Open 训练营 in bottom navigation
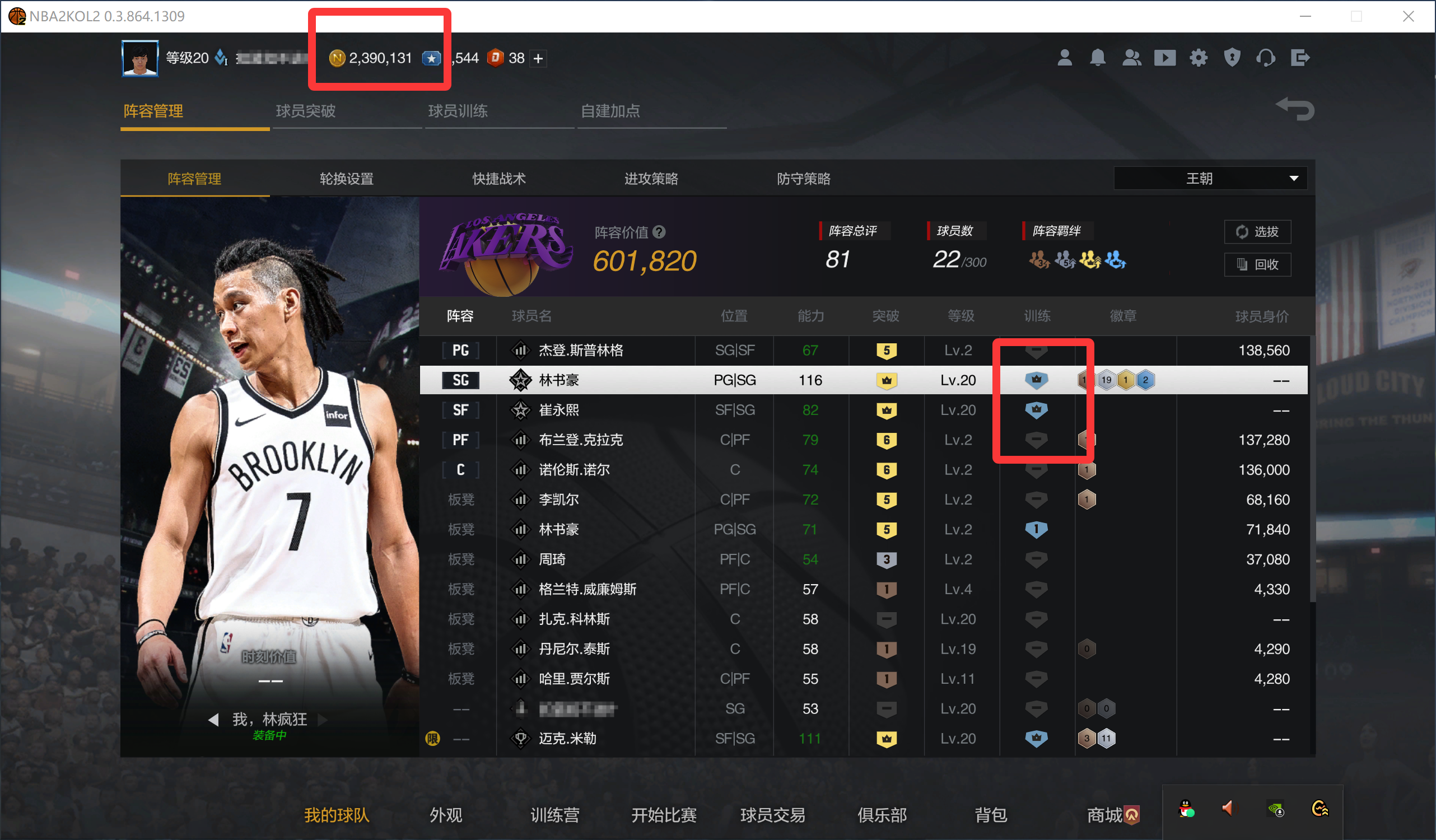This screenshot has width=1436, height=840. tap(554, 814)
